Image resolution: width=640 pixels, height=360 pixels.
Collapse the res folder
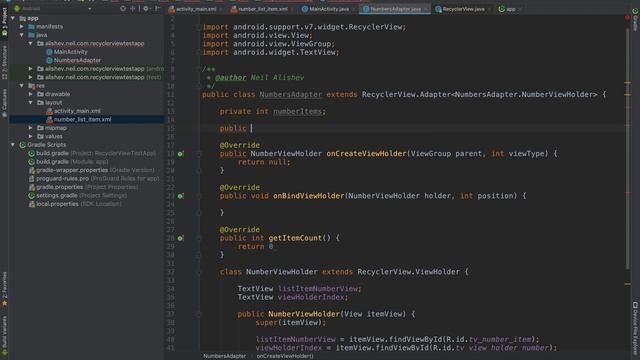(22, 86)
